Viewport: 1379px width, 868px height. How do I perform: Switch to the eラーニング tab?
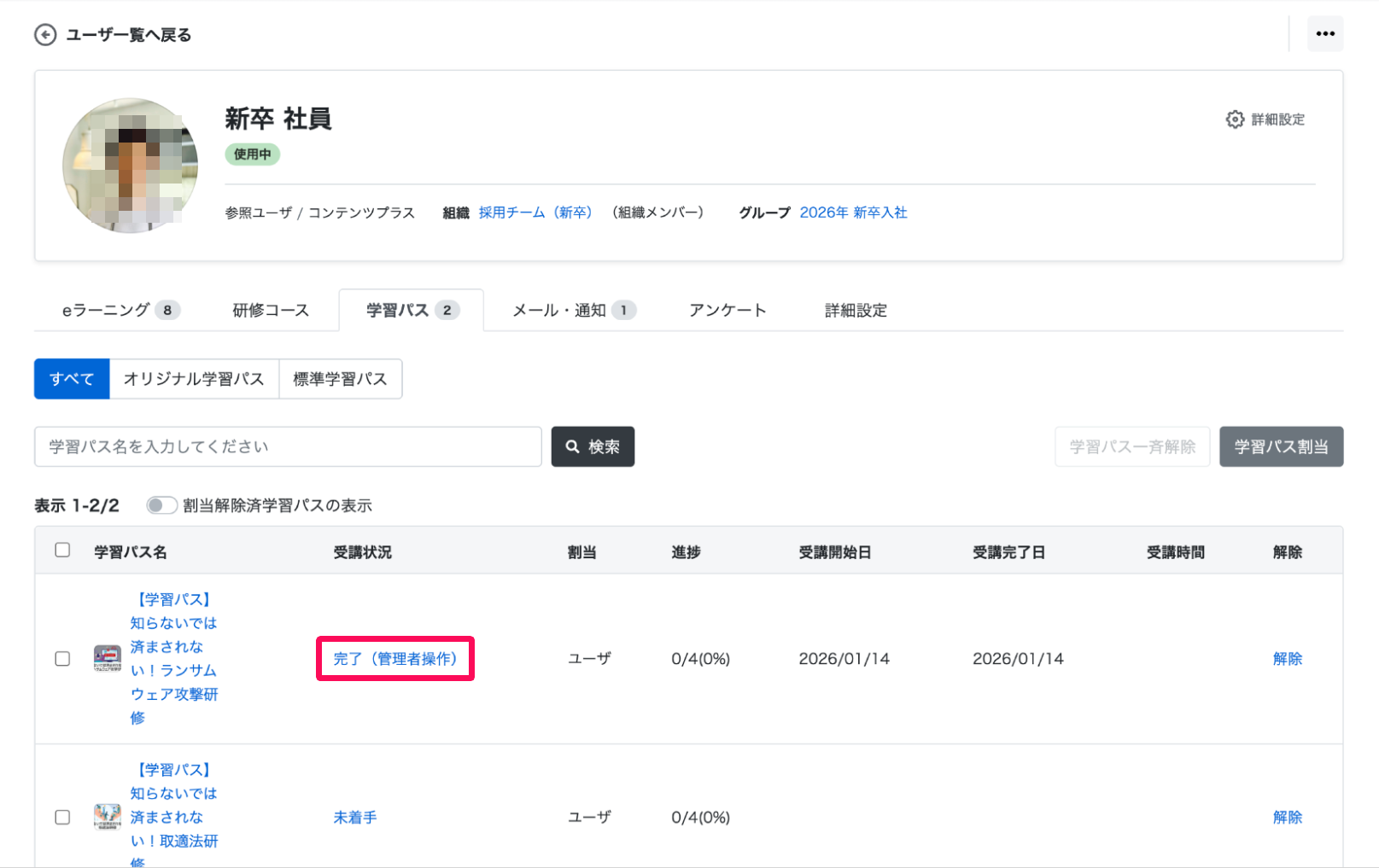pos(120,310)
